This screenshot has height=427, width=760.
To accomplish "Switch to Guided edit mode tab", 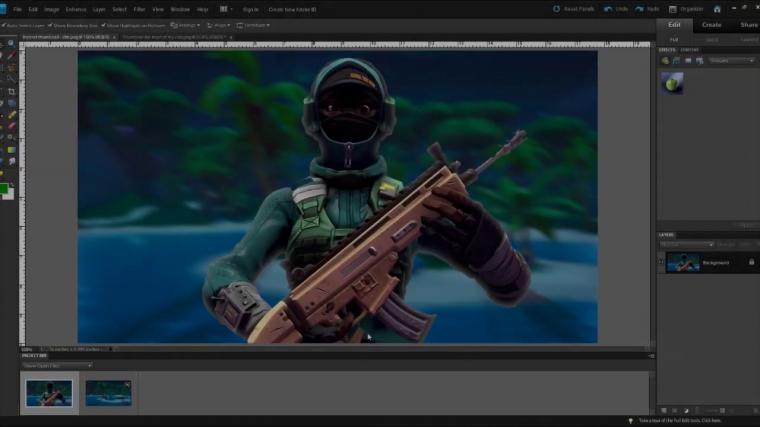I will pos(749,40).
